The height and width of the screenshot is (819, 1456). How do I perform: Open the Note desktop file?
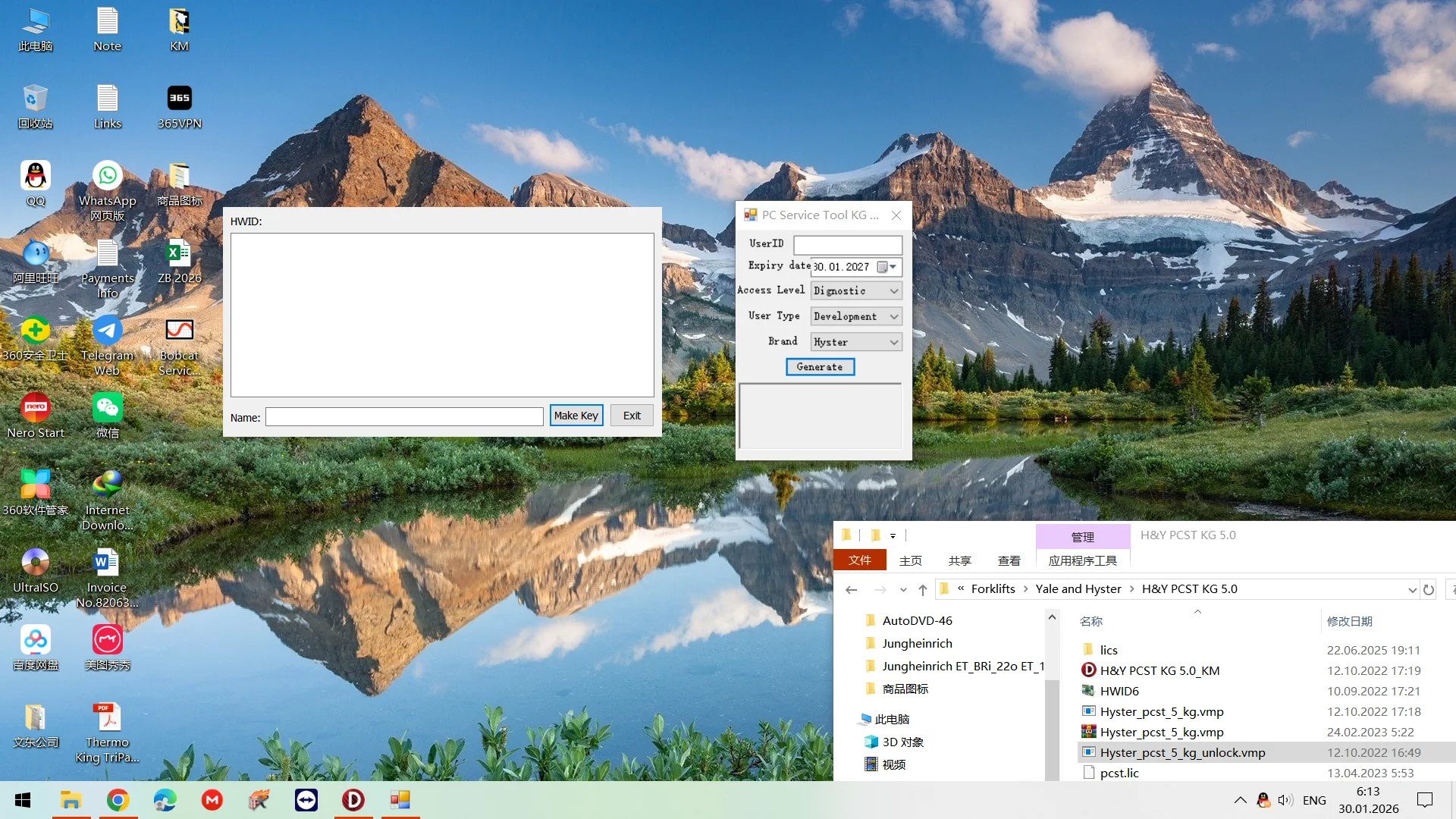tap(107, 30)
